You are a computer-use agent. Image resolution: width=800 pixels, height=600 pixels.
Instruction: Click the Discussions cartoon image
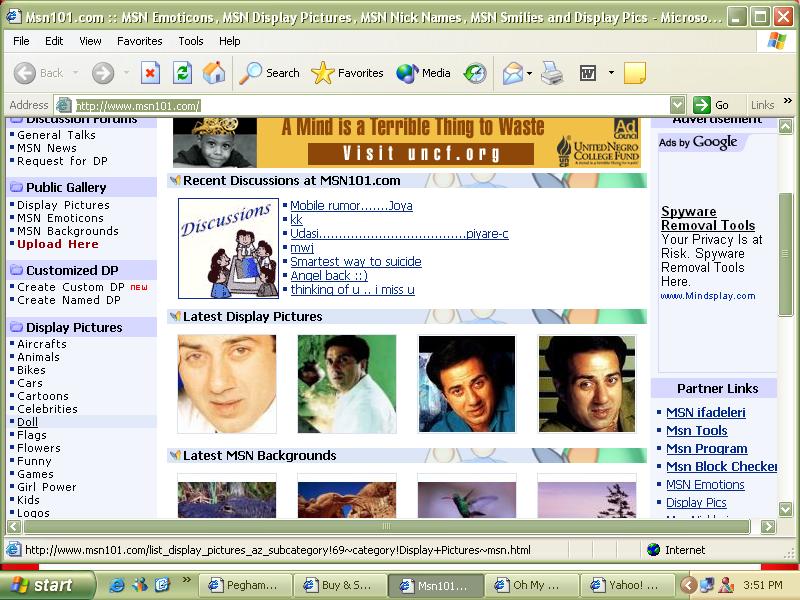228,248
